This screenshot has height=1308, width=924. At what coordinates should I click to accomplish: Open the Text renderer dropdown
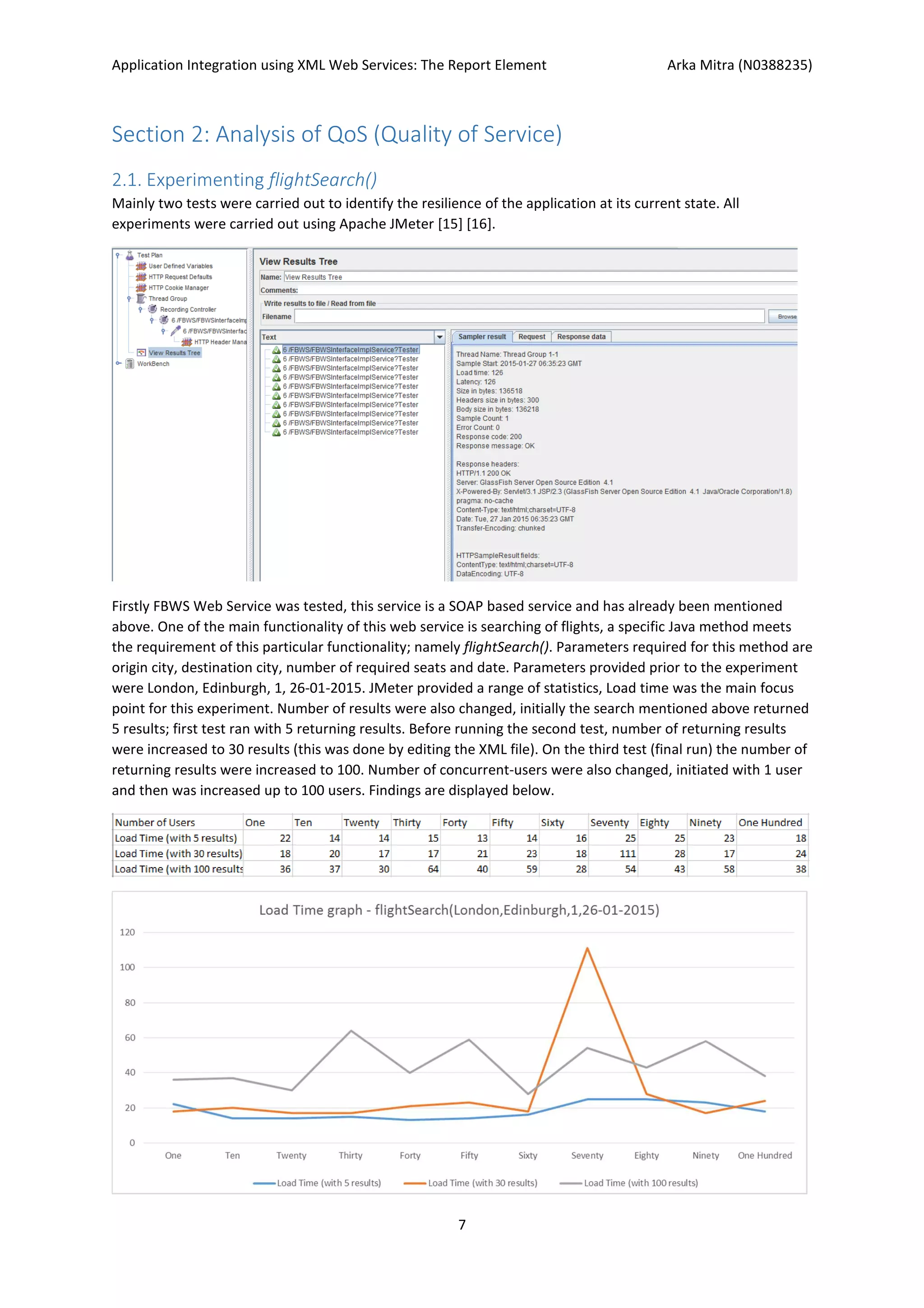[439, 337]
